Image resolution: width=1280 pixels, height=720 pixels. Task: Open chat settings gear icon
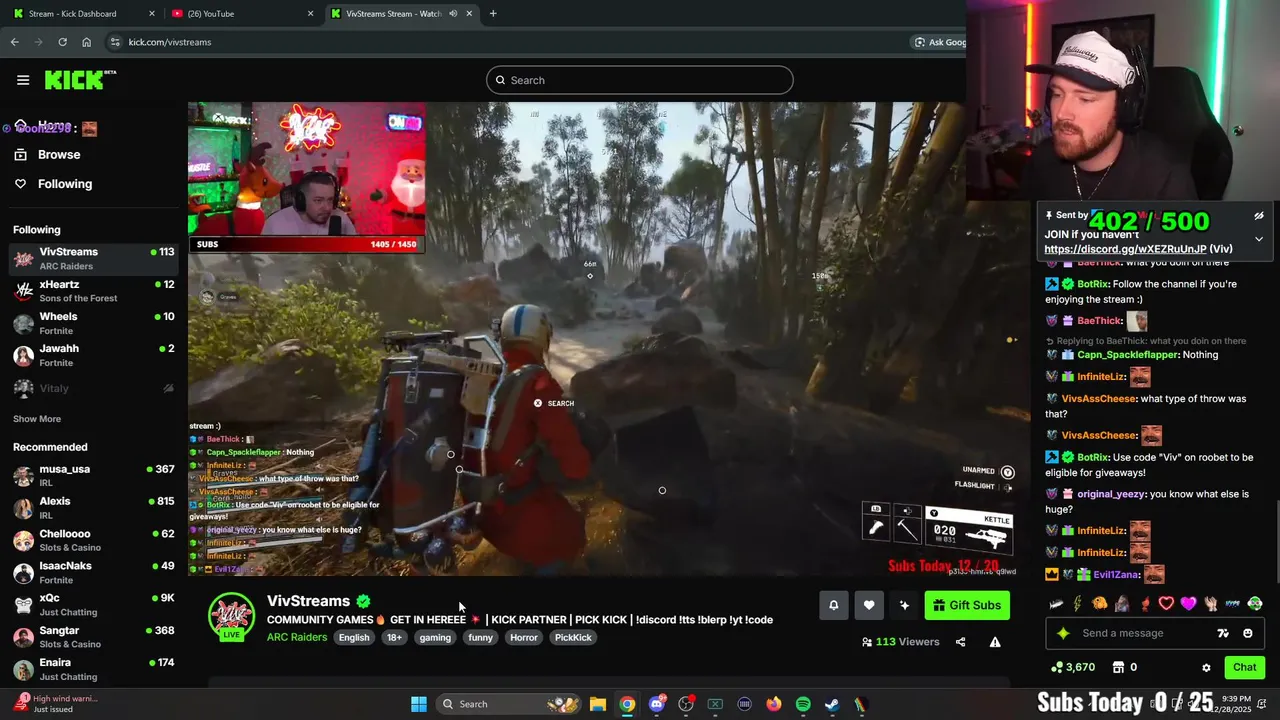pos(1206,667)
